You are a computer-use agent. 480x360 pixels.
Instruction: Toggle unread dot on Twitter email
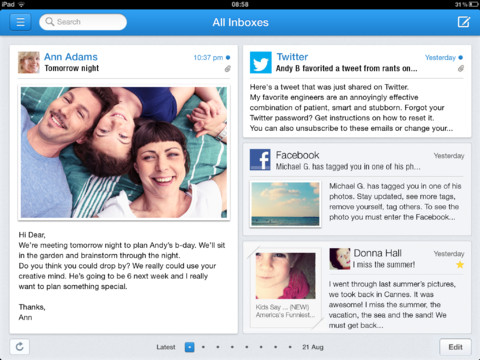click(x=461, y=57)
